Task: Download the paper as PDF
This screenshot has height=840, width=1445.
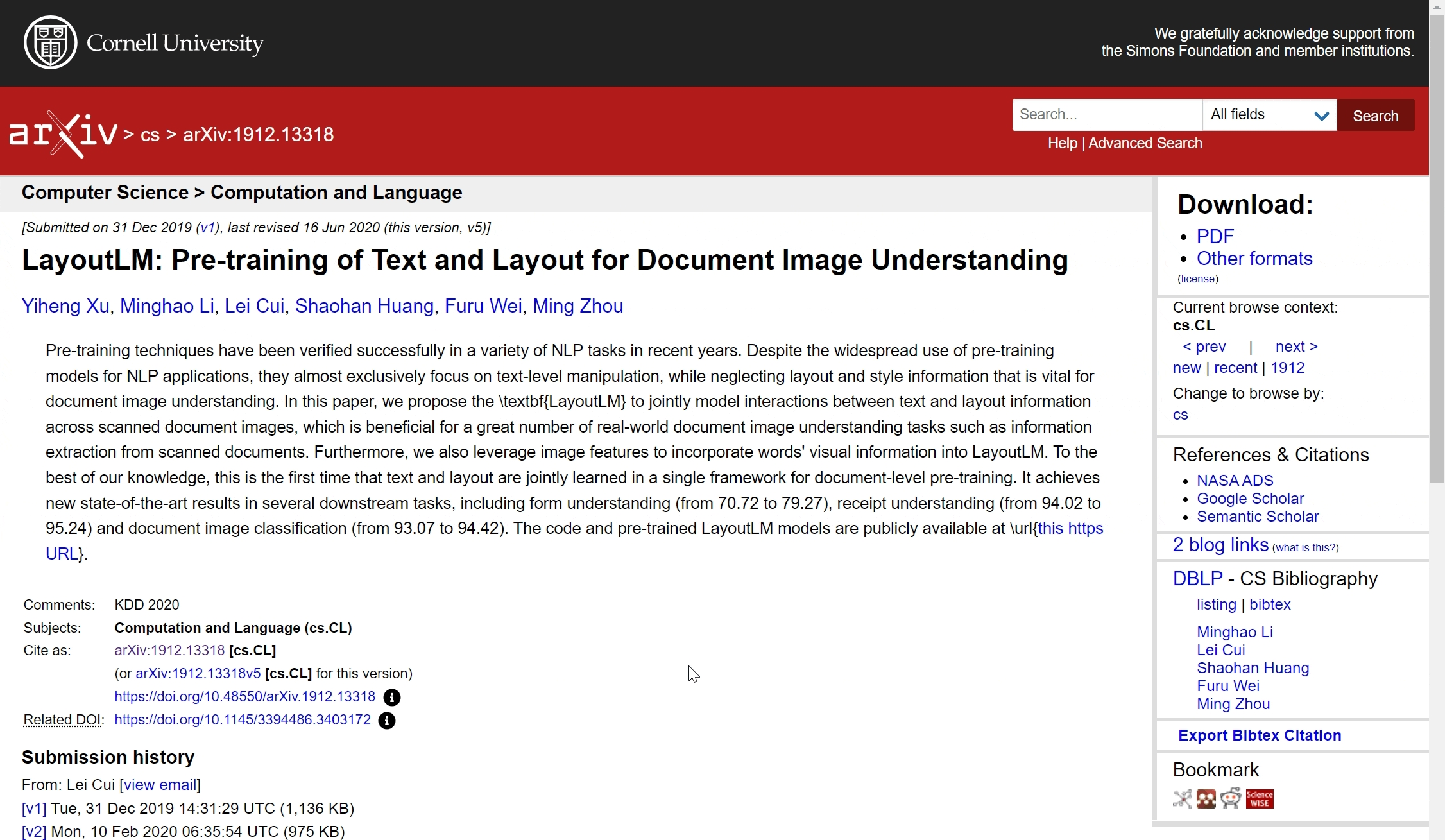Action: (x=1215, y=236)
